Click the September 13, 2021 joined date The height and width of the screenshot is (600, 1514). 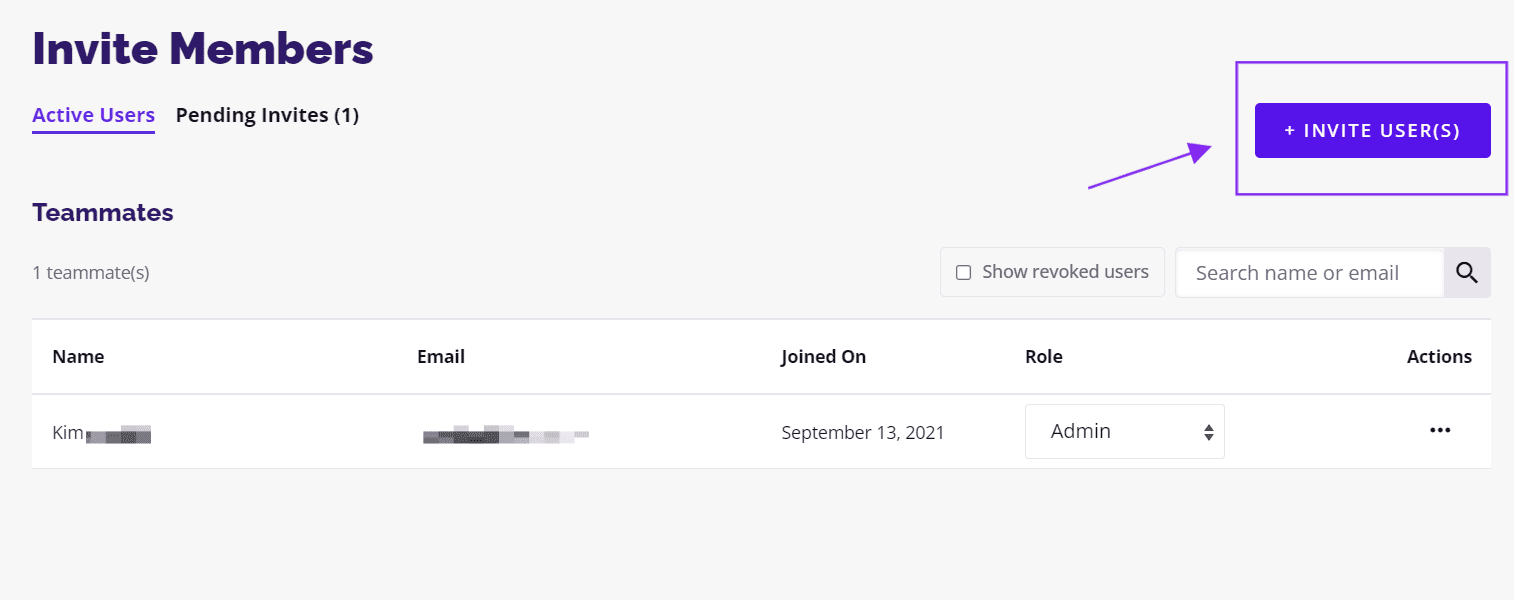[x=863, y=433]
